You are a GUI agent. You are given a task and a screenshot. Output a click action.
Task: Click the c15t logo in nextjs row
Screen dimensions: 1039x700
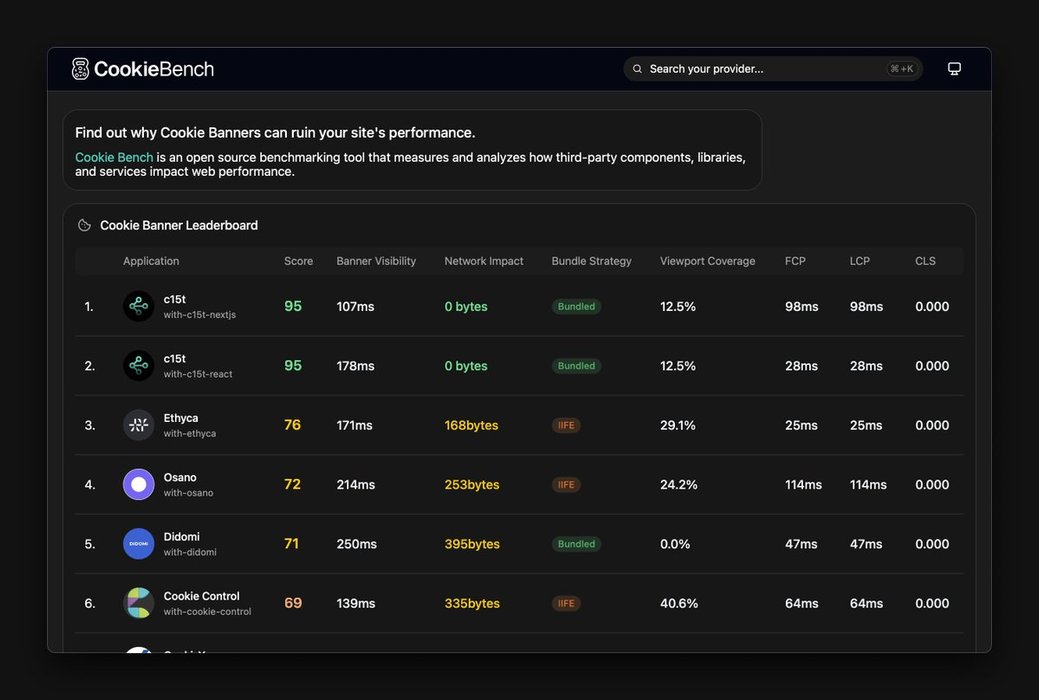[138, 306]
